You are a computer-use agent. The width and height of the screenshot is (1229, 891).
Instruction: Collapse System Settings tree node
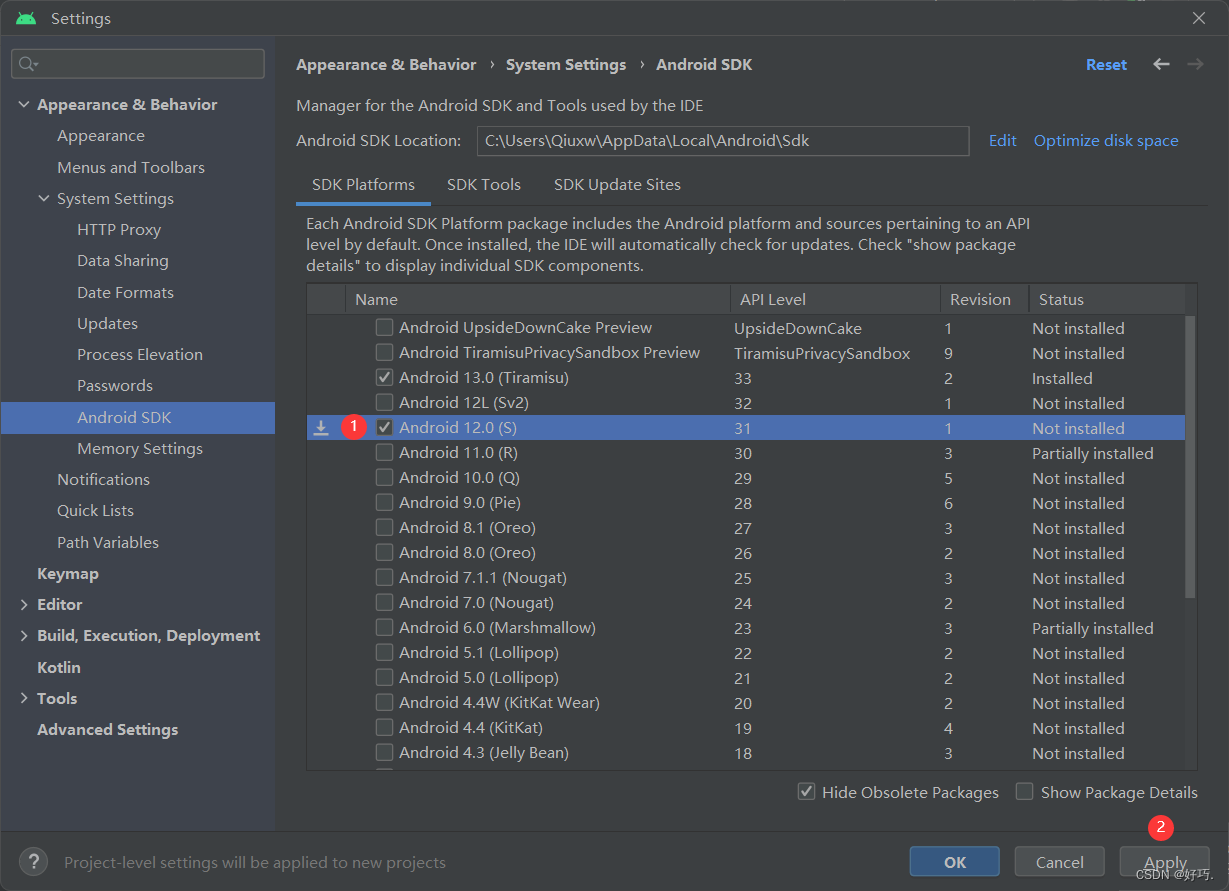click(44, 199)
